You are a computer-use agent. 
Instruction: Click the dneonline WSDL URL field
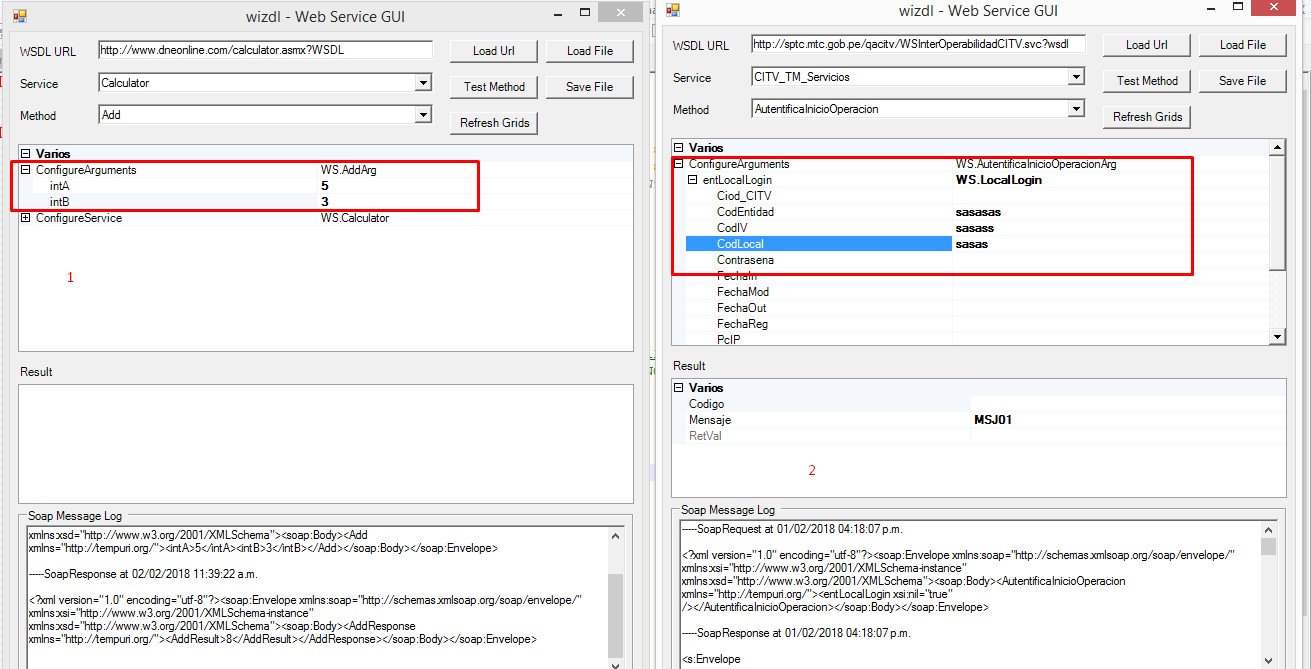click(x=265, y=50)
